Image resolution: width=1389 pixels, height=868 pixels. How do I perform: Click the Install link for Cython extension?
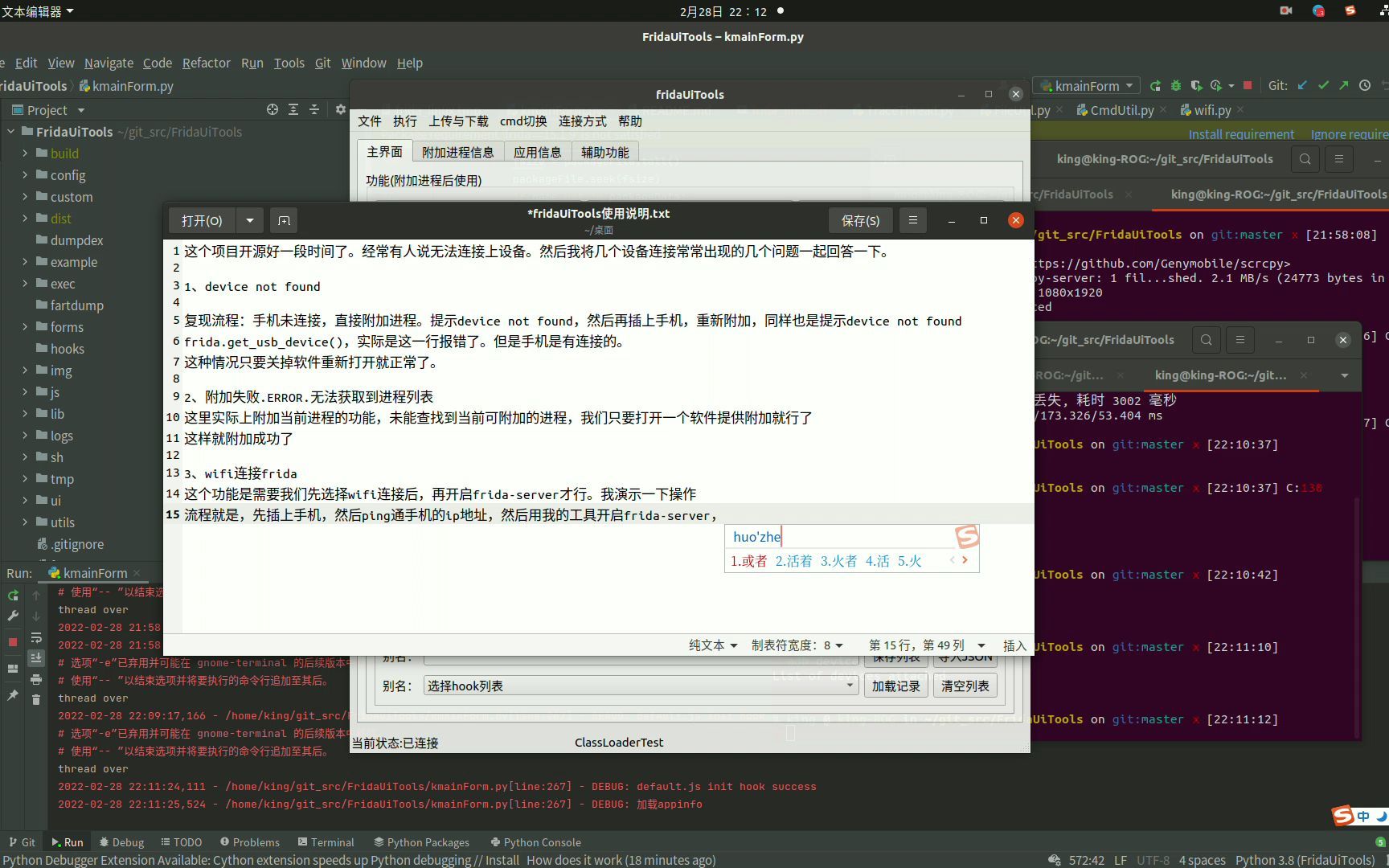[x=502, y=860]
